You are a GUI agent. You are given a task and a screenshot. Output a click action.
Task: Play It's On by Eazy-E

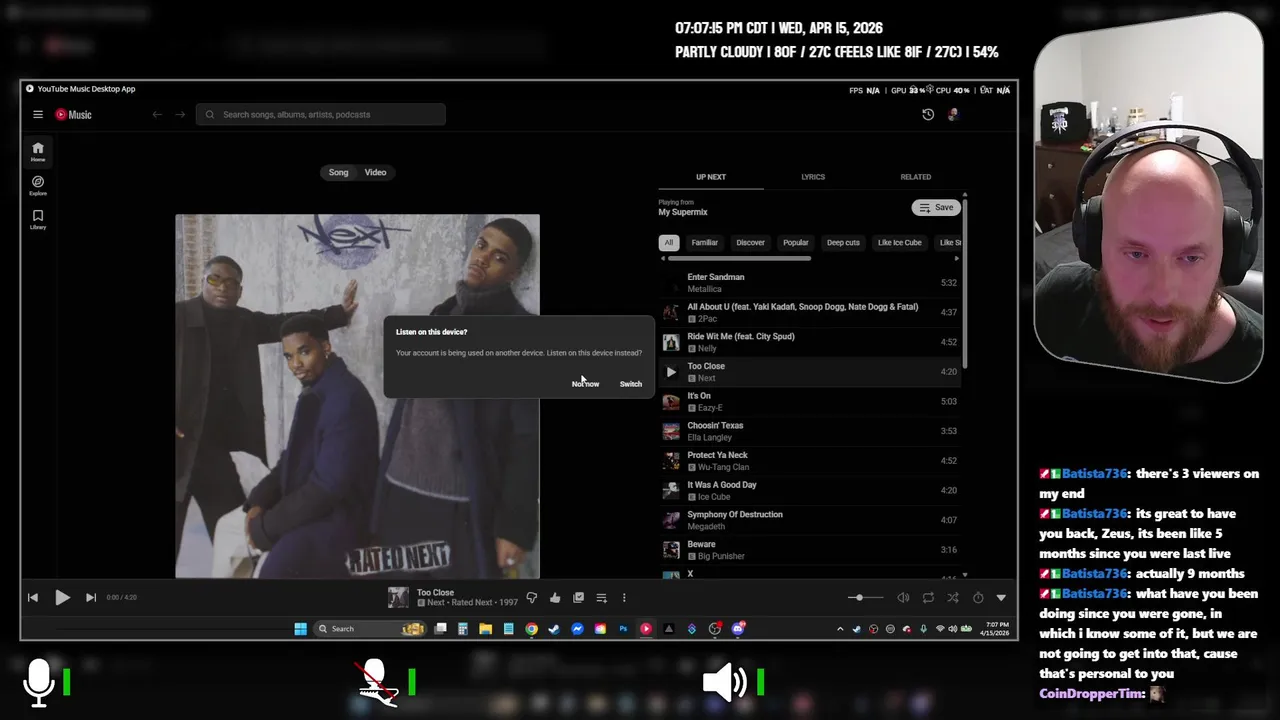click(808, 401)
